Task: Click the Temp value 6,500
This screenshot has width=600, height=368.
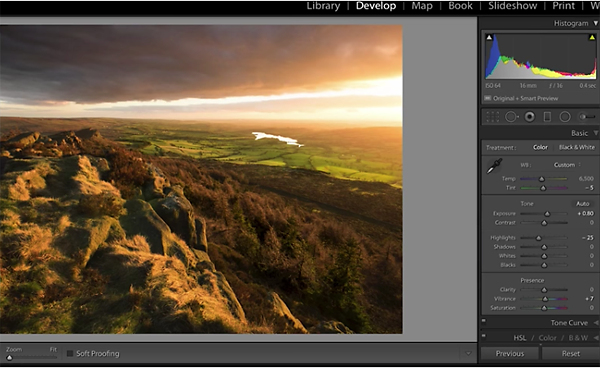Action: (586, 179)
